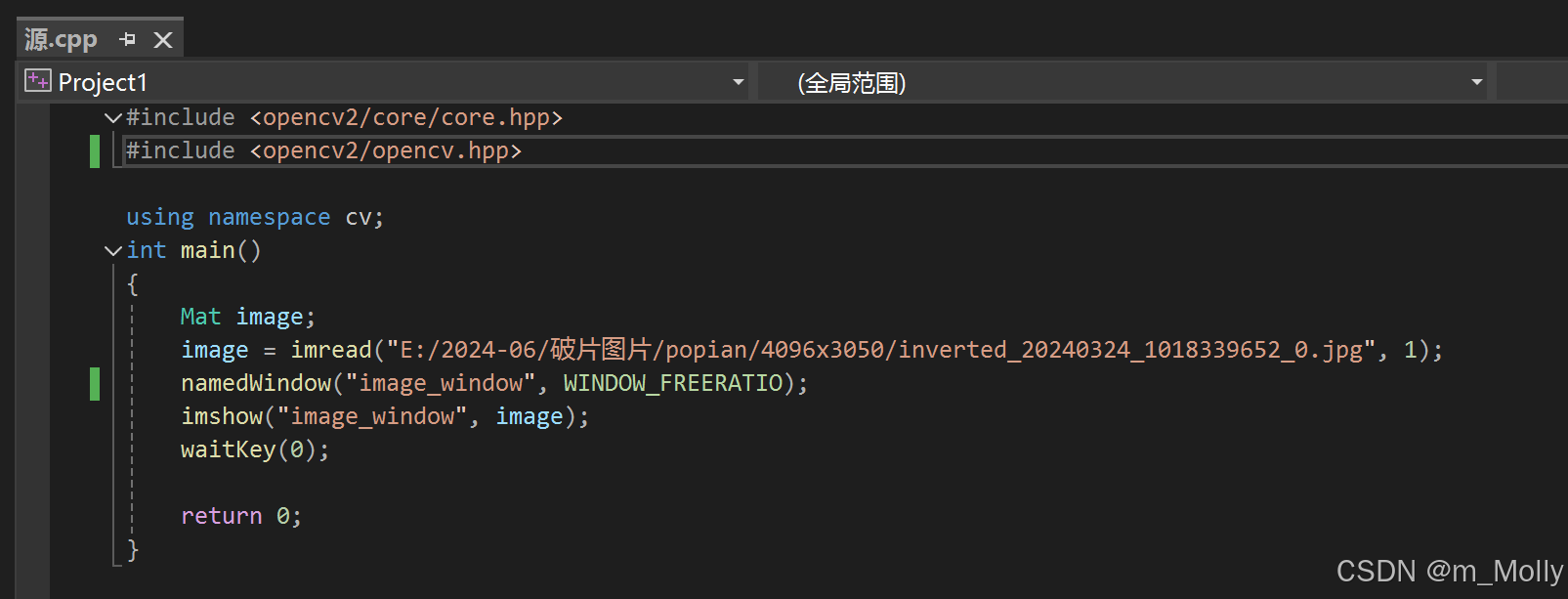The height and width of the screenshot is (599, 1568).
Task: Click 'image' in the Mat declaration
Action: pos(270,318)
